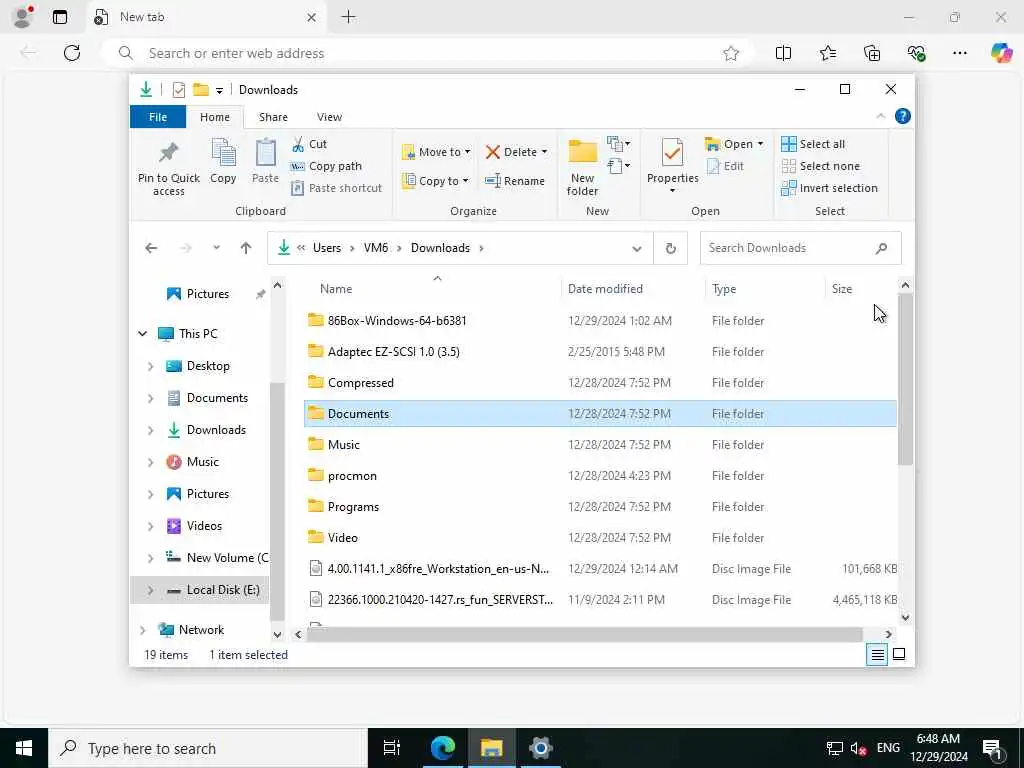Switch to the Share ribbon tab

pos(273,117)
